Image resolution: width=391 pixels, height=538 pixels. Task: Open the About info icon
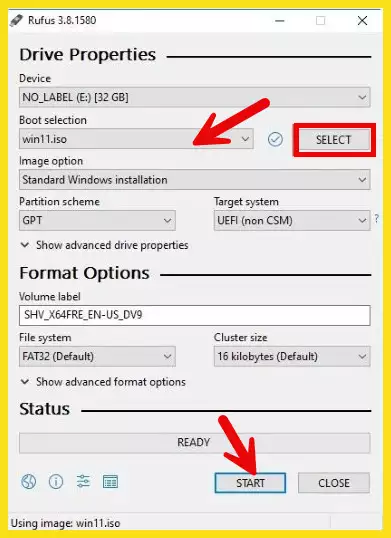[x=56, y=482]
